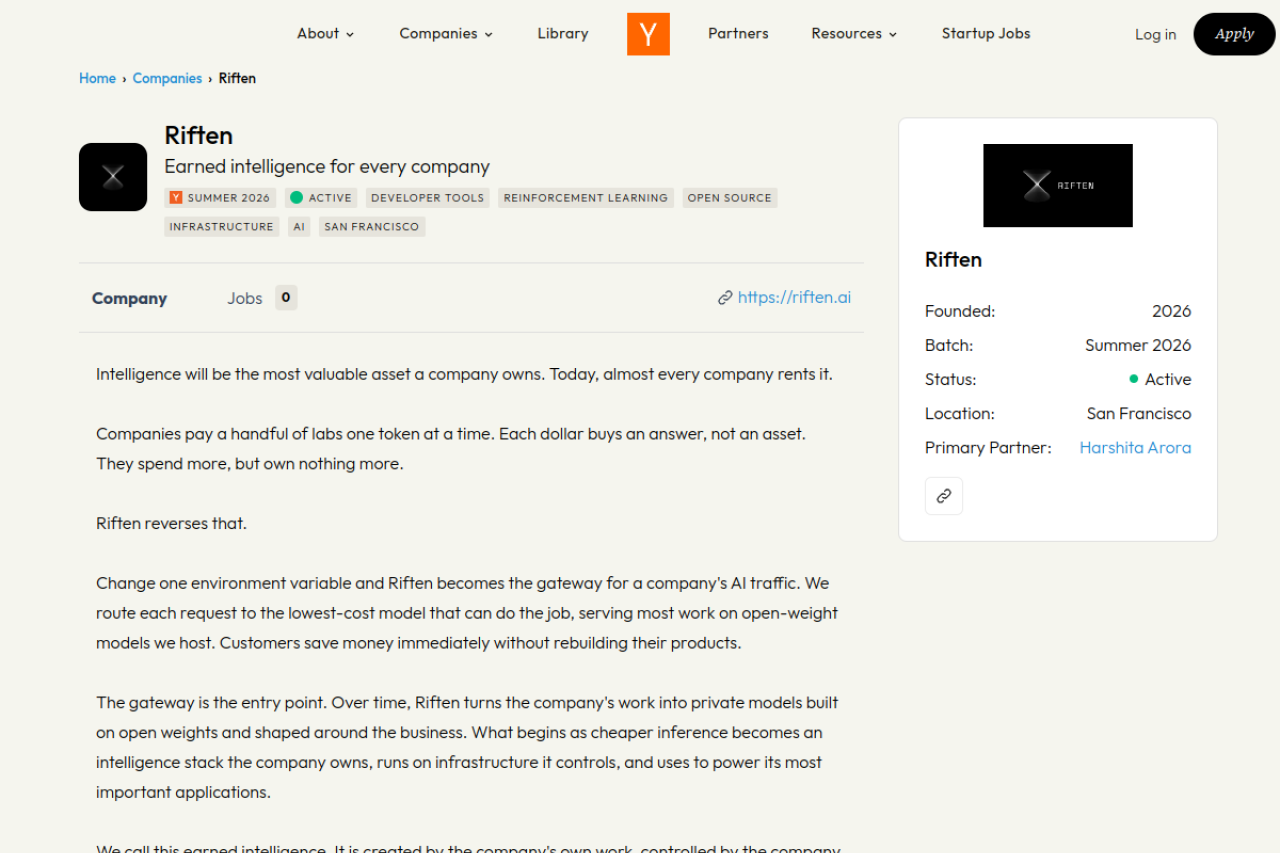
Task: Click the Riften company heading
Action: tap(199, 136)
